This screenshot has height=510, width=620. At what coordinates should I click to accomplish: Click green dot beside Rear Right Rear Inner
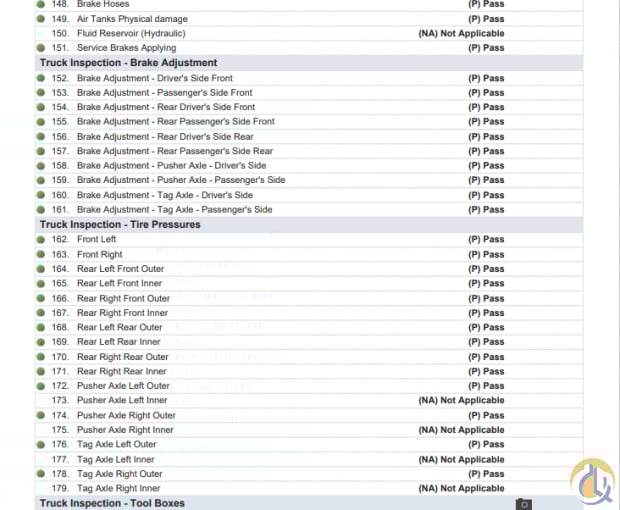[41, 371]
